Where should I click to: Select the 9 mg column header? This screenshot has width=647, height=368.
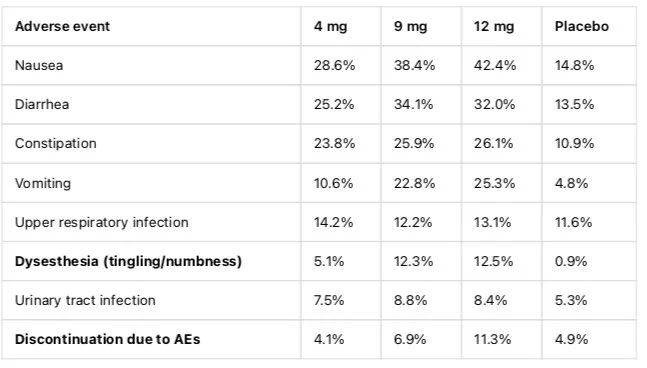click(411, 26)
